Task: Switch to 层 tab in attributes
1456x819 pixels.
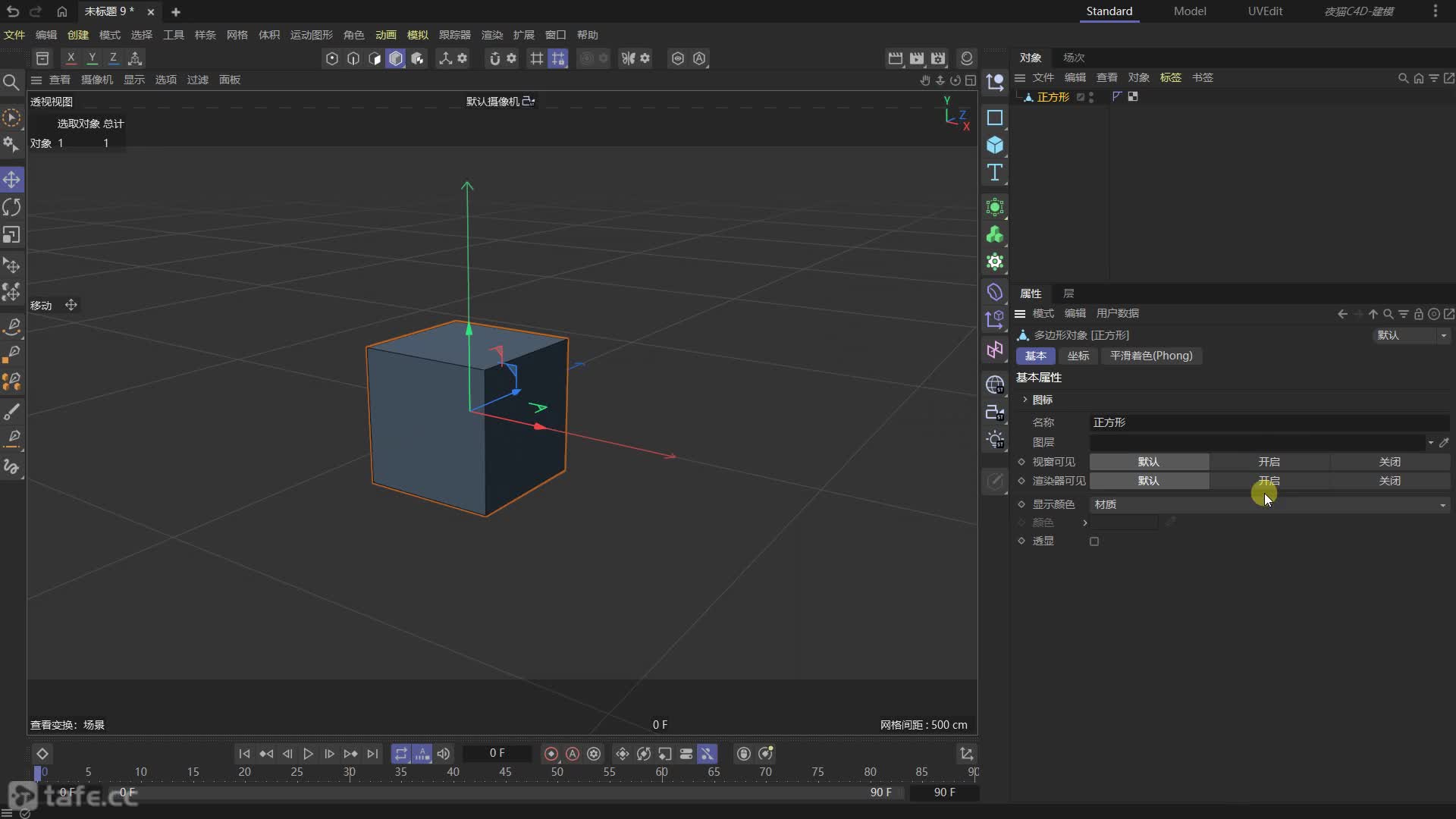Action: tap(1068, 293)
